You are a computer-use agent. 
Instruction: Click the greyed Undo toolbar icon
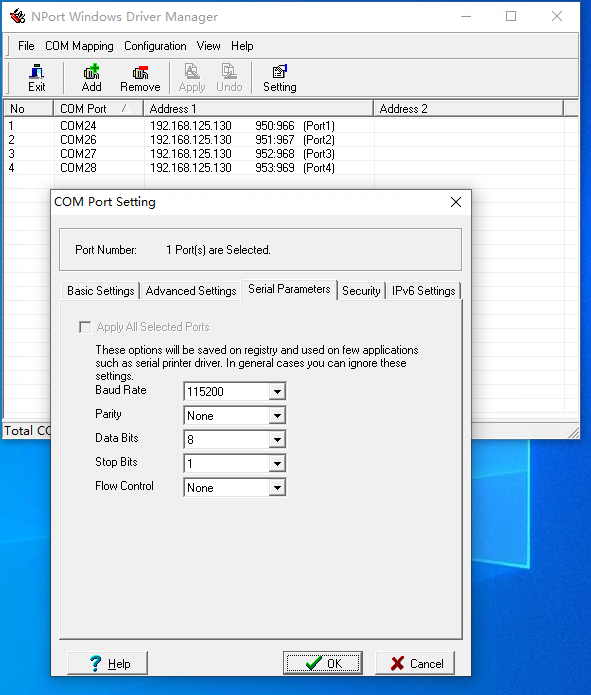click(229, 78)
